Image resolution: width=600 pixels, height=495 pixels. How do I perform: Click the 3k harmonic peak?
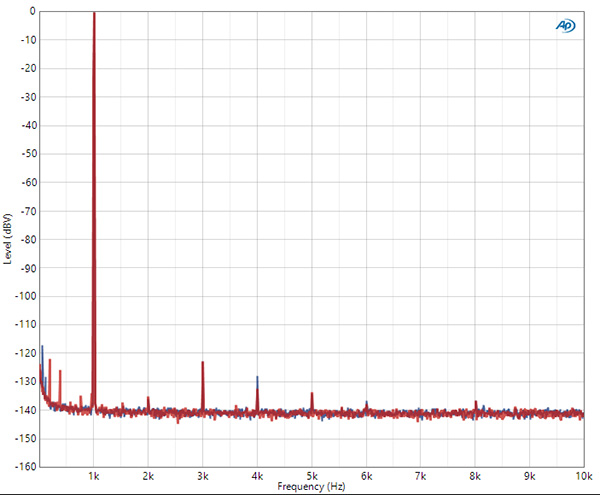pyautogui.click(x=203, y=363)
